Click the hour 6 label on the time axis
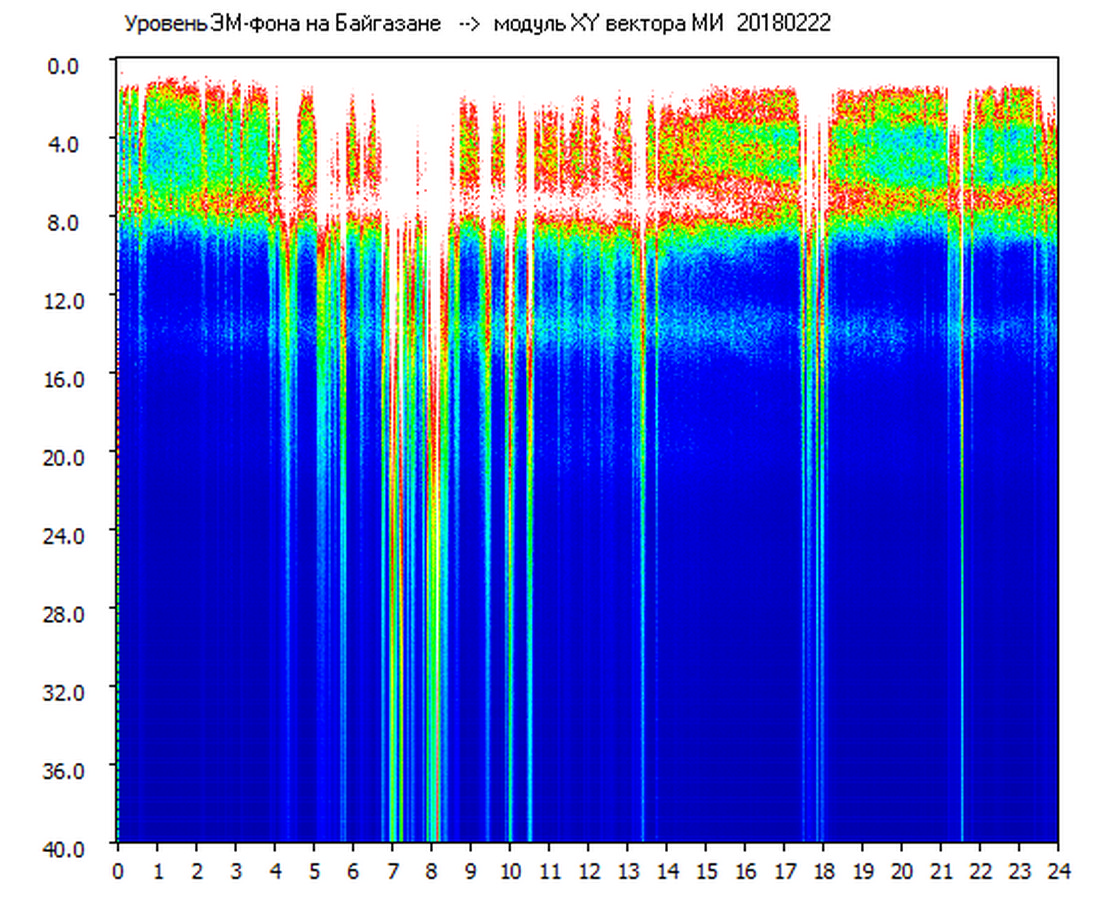The width and height of the screenshot is (1096, 900). [x=353, y=872]
